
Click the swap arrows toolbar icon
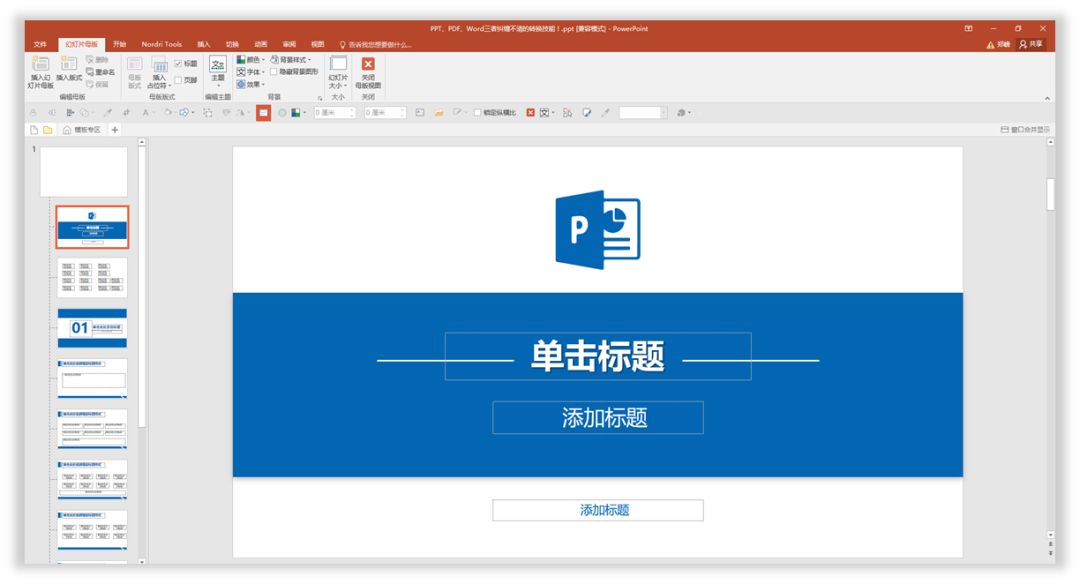126,112
